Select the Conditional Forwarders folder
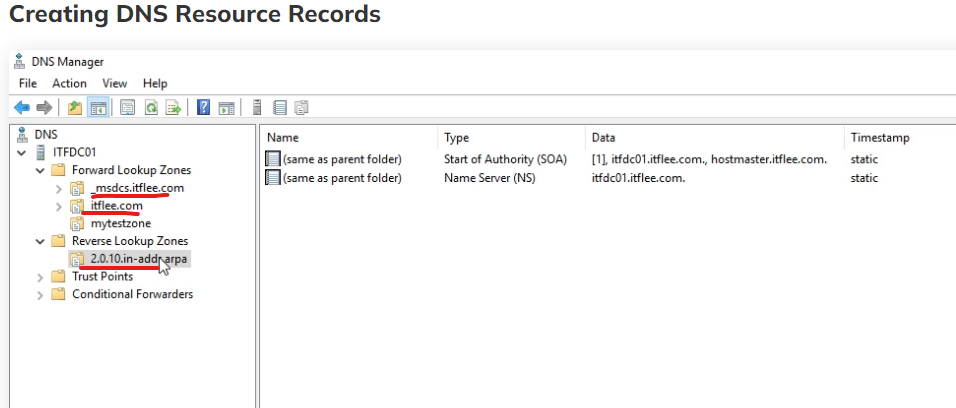Viewport: 956px width, 408px height. click(x=132, y=294)
